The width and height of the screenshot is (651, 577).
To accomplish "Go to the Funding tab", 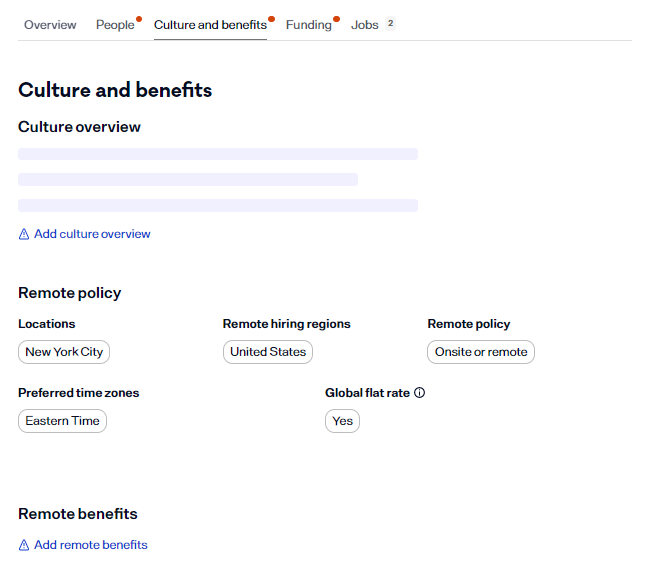I will pos(308,25).
